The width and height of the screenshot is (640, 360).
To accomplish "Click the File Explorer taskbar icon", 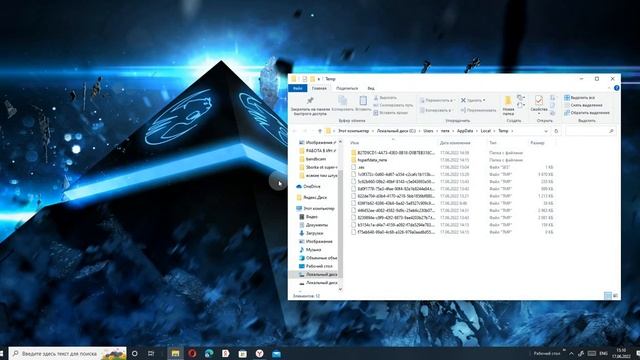I will pos(176,353).
